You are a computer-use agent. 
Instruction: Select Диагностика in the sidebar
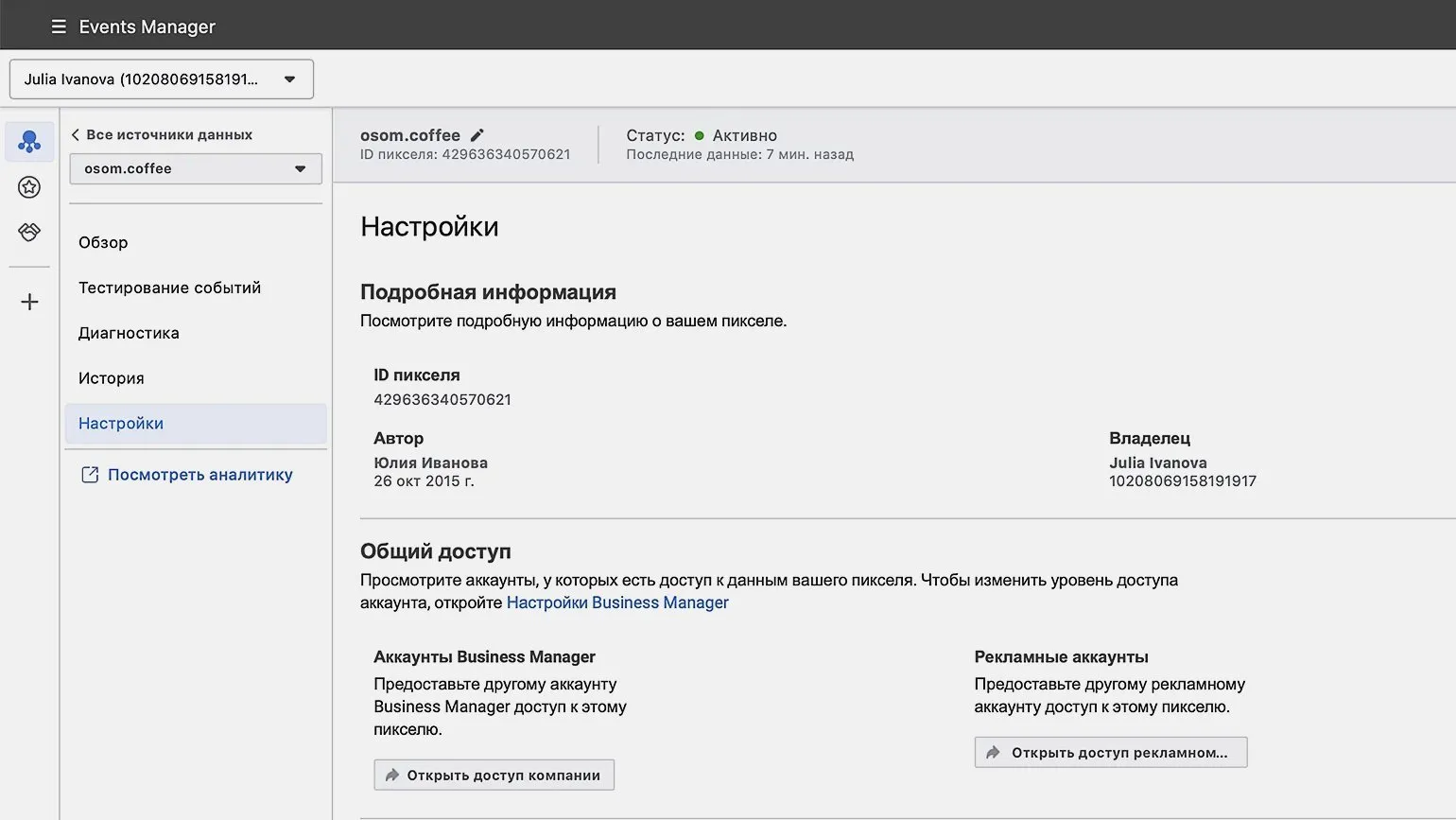[x=129, y=333]
